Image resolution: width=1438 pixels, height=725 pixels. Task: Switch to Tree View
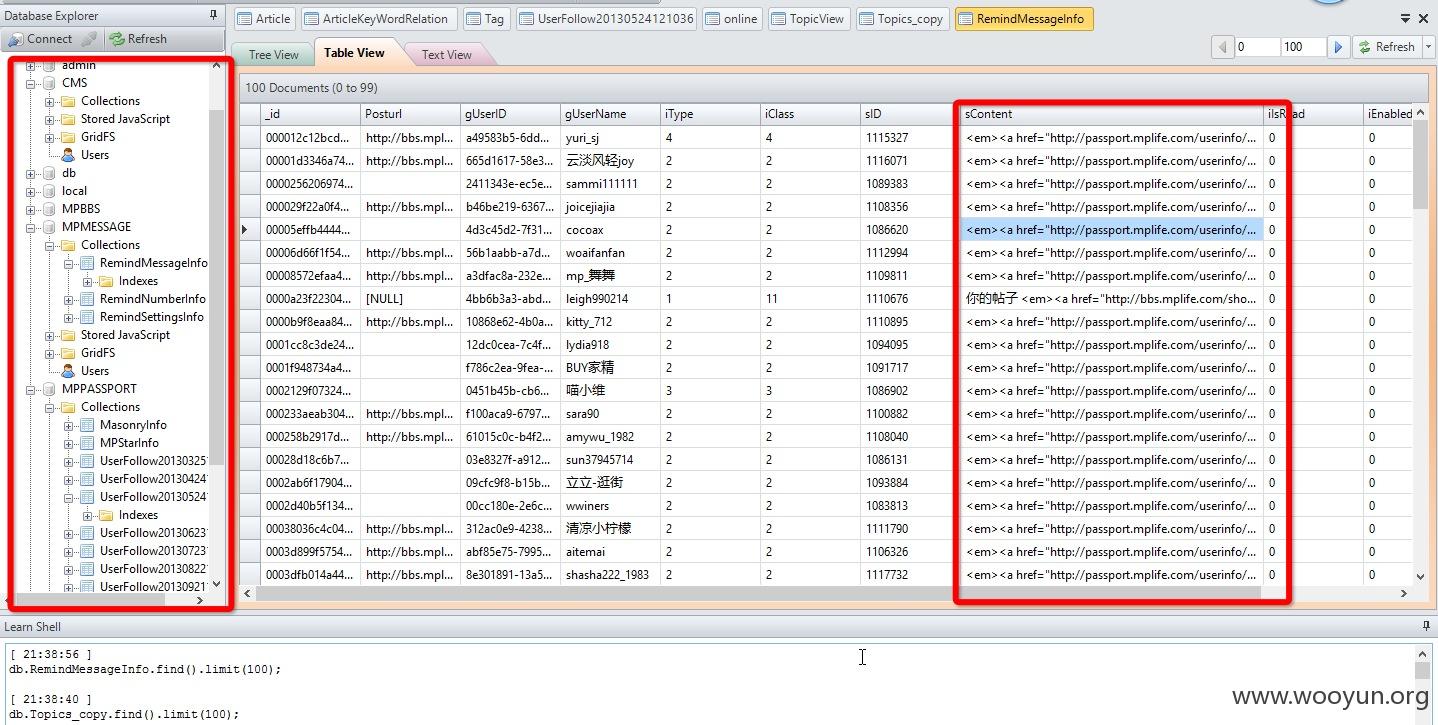[273, 55]
